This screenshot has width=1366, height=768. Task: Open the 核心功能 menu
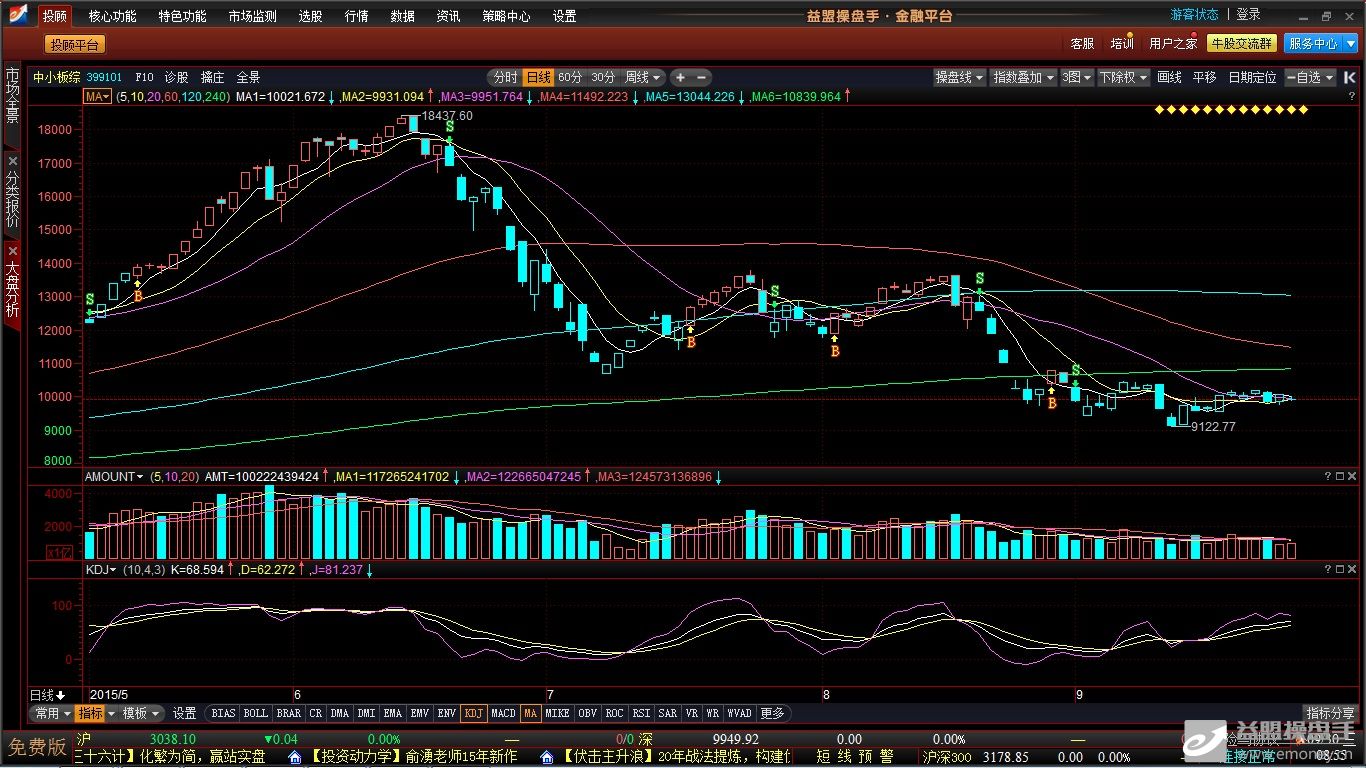click(x=112, y=16)
